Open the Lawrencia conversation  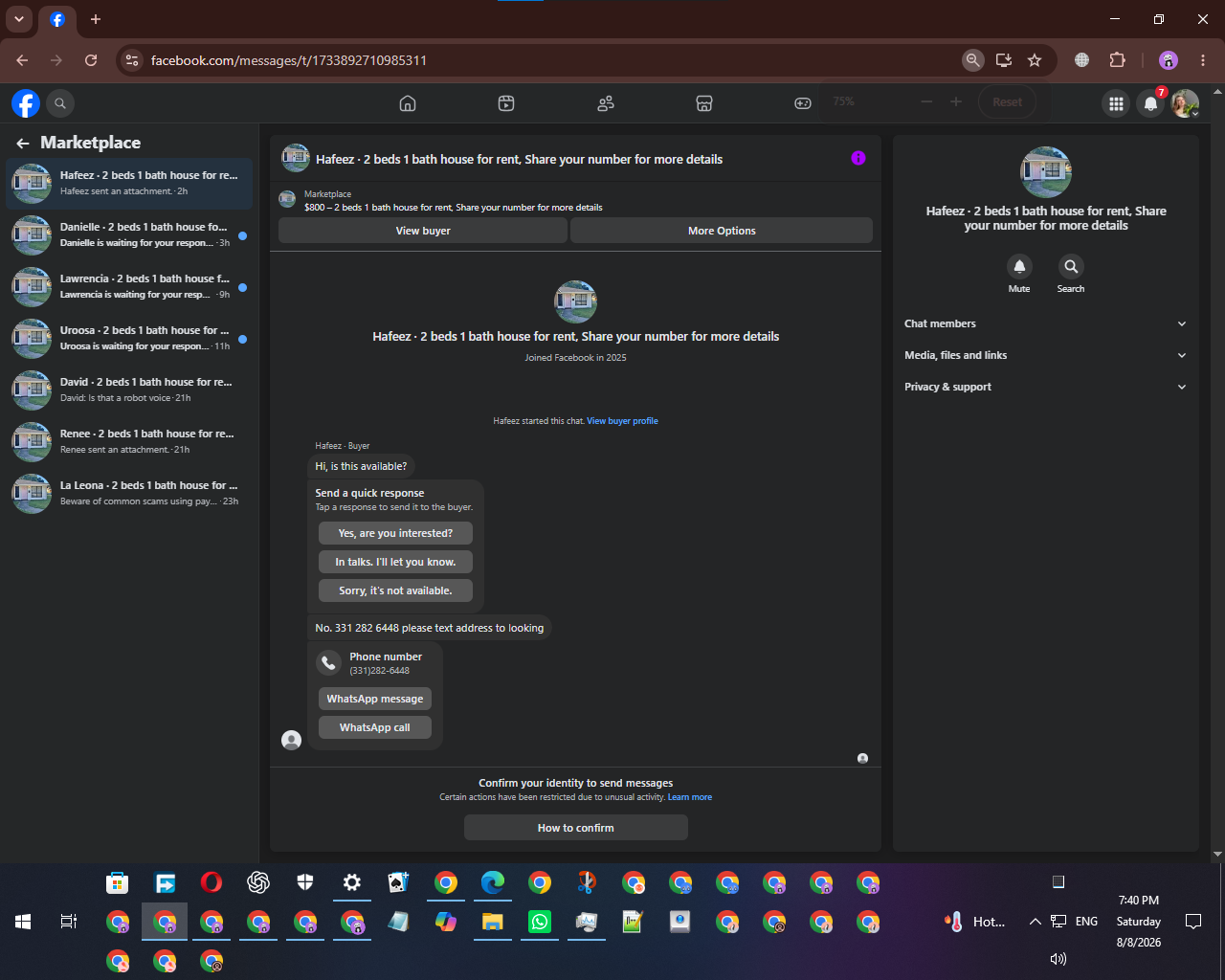[129, 286]
